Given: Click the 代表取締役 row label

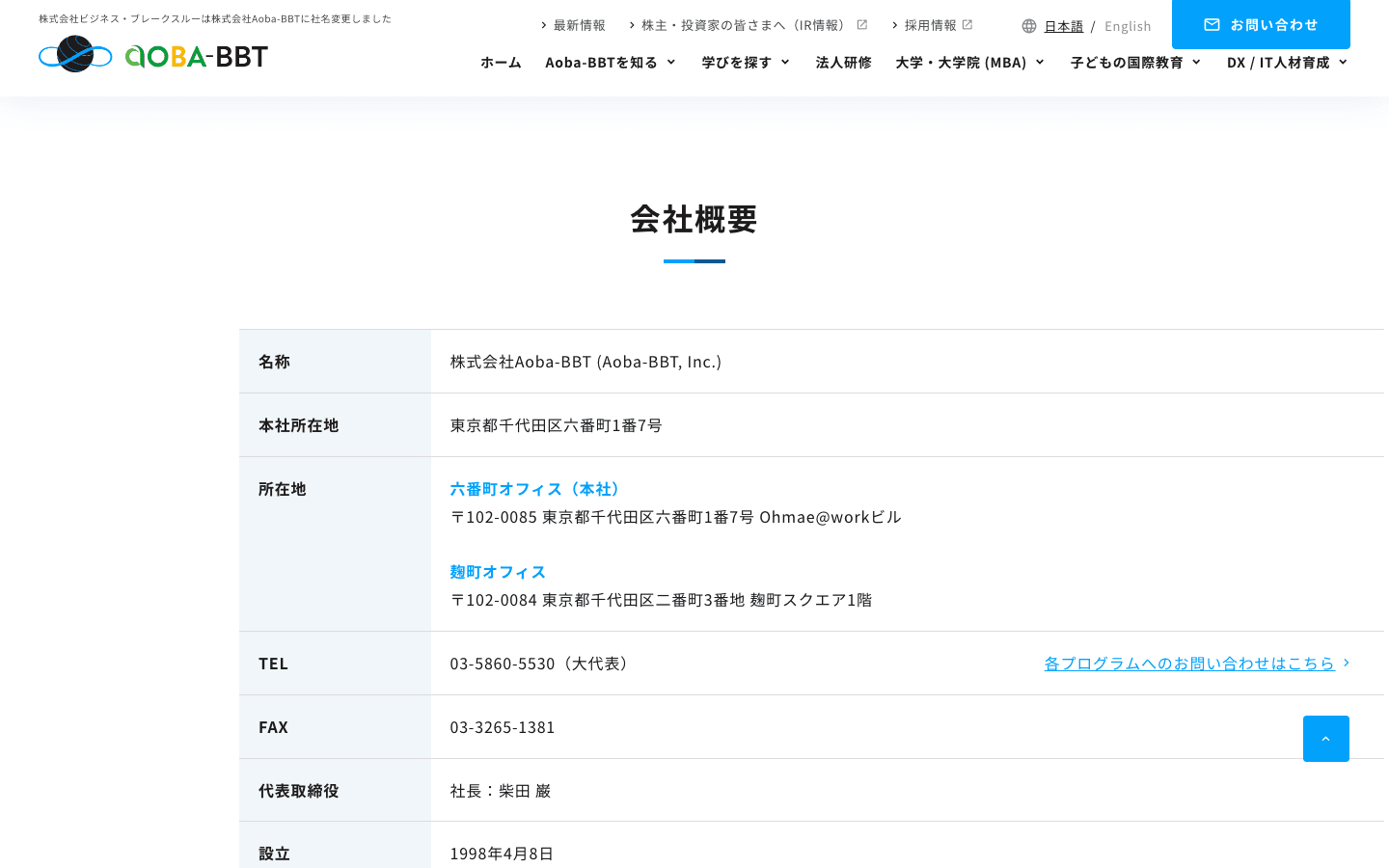Looking at the screenshot, I should (299, 791).
